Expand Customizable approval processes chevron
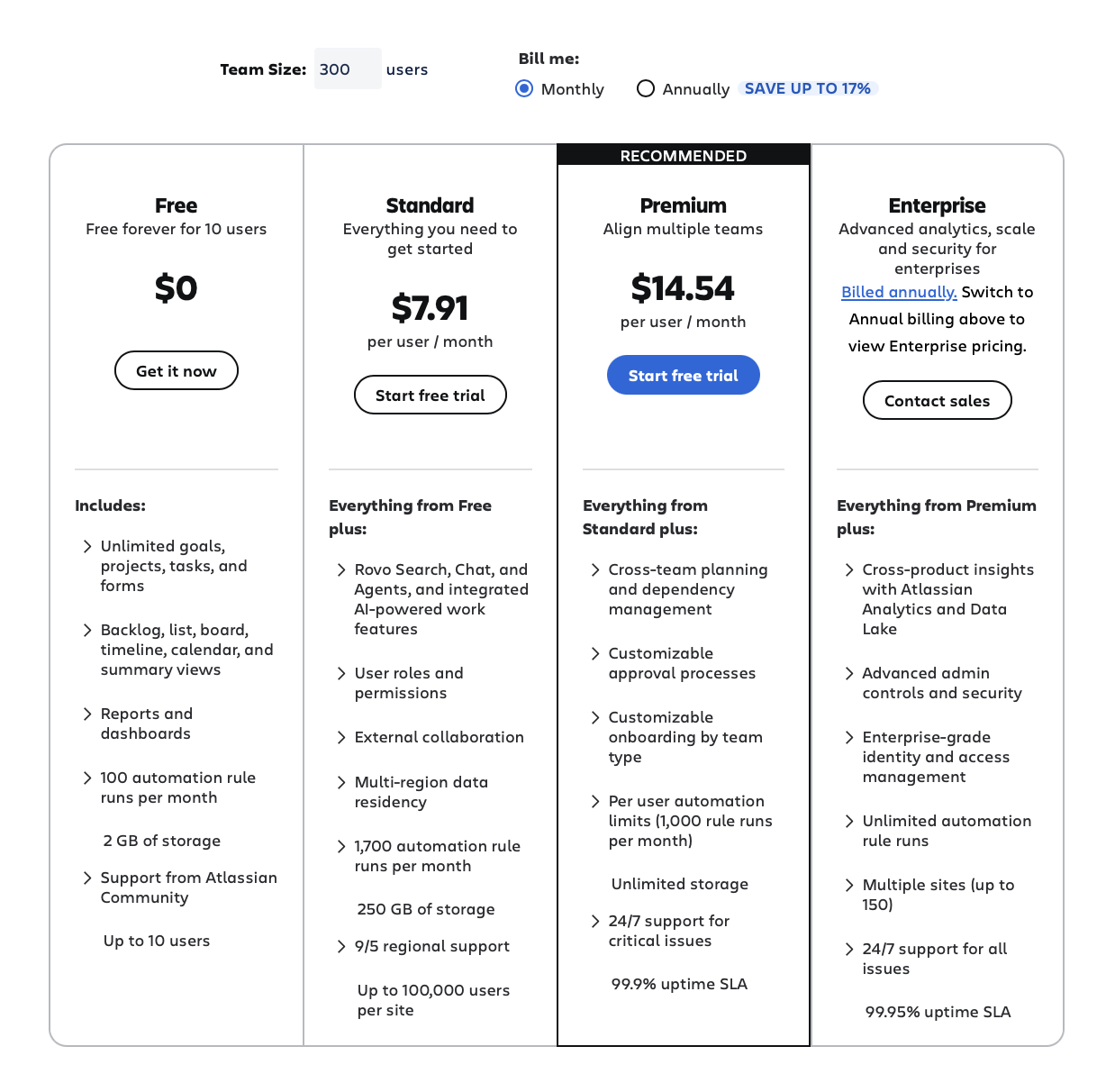 coord(595,653)
